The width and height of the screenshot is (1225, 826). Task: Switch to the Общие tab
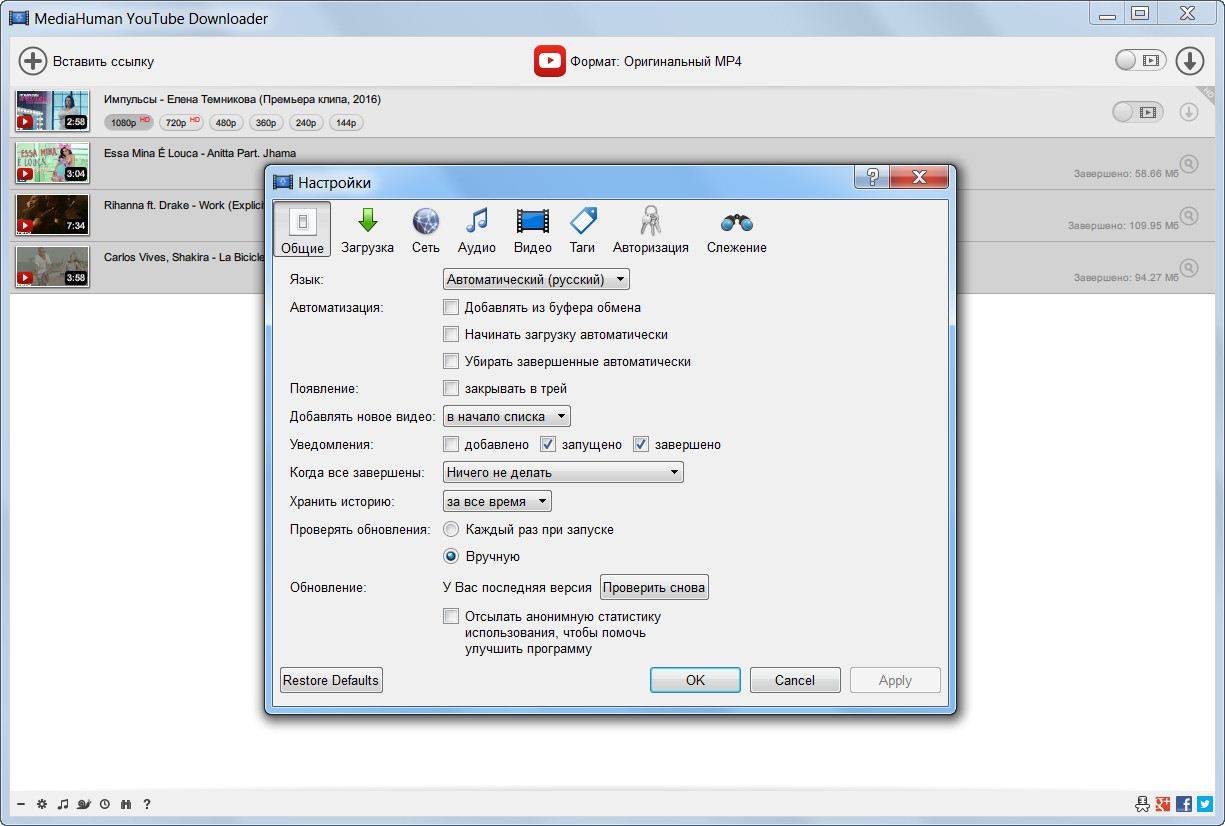tap(302, 230)
